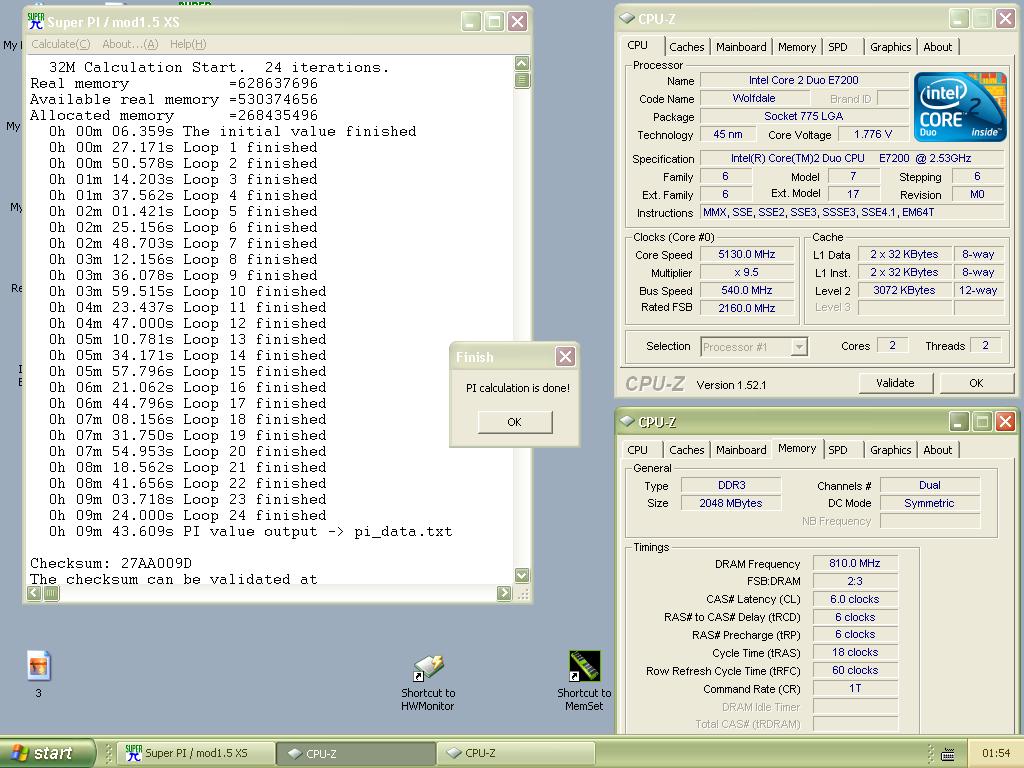The height and width of the screenshot is (768, 1024).
Task: Click the taskbar clock showing 01:54
Action: click(x=995, y=753)
